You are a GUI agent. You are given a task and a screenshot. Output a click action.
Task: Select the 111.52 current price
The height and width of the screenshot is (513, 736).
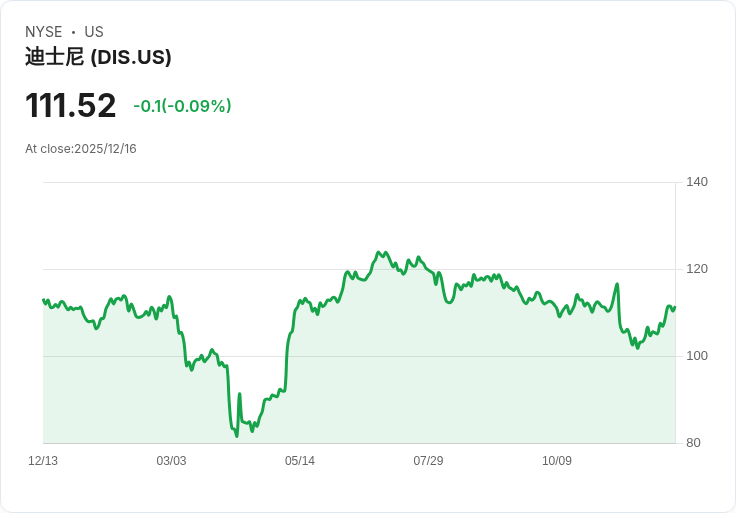click(x=70, y=106)
